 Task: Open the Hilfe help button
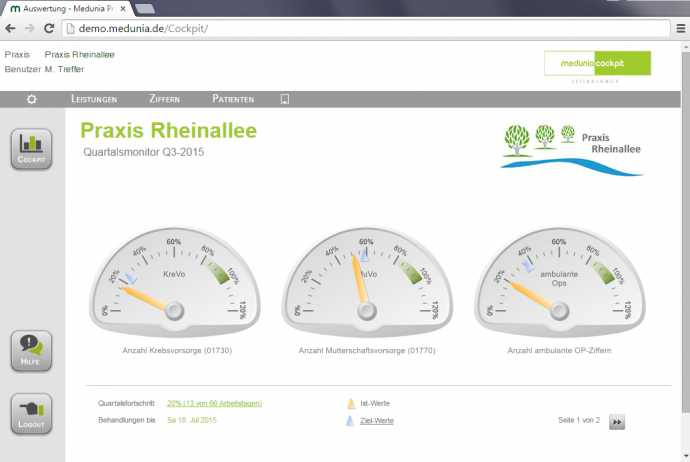31,350
